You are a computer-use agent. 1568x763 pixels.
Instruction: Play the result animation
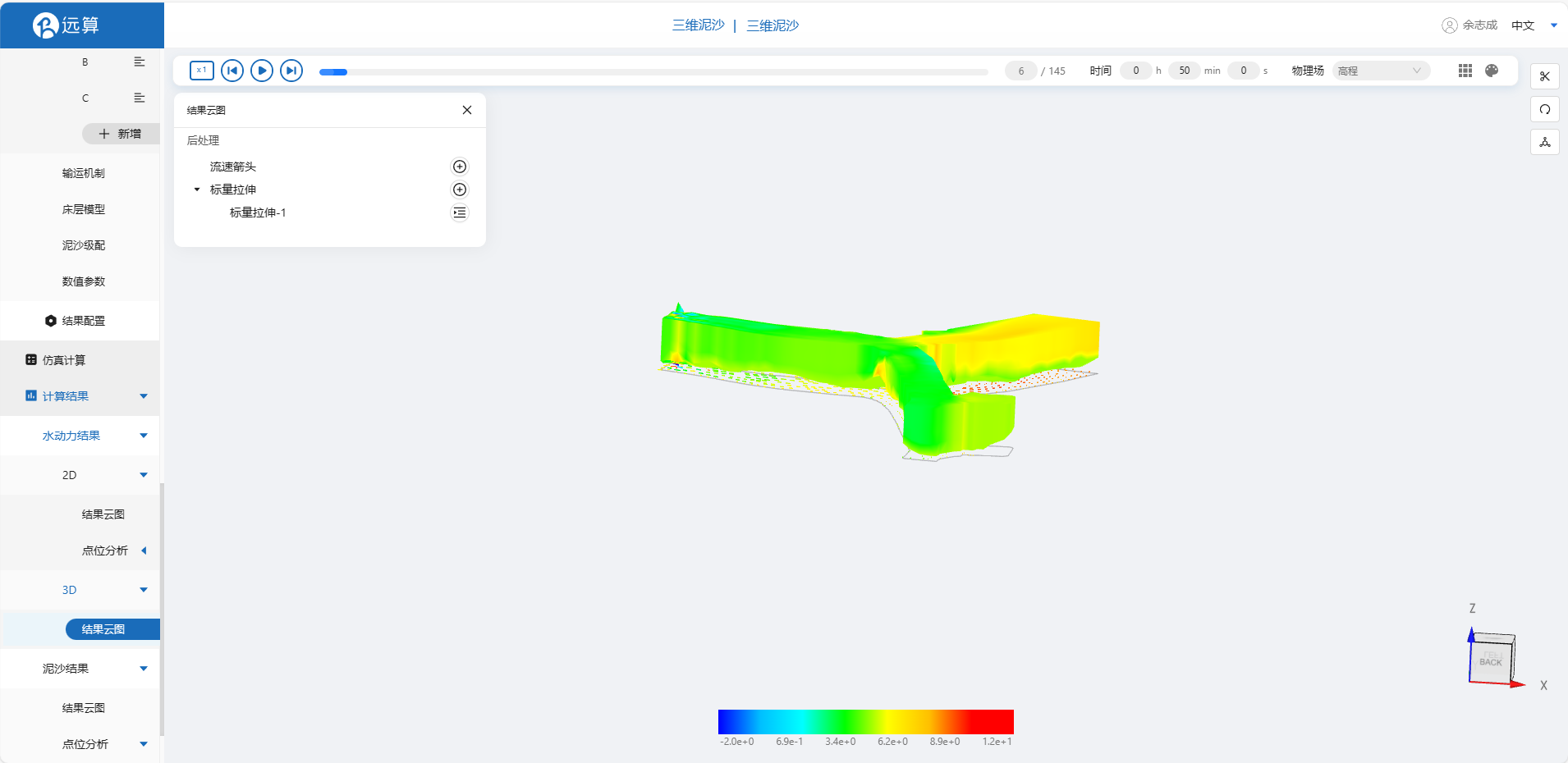(x=262, y=71)
